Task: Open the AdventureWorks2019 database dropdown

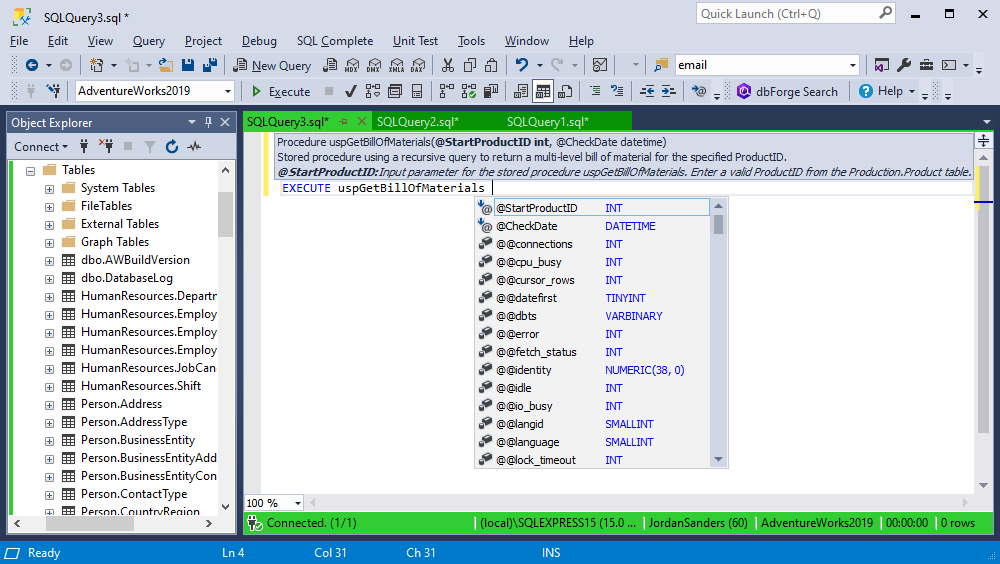Action: tap(228, 91)
